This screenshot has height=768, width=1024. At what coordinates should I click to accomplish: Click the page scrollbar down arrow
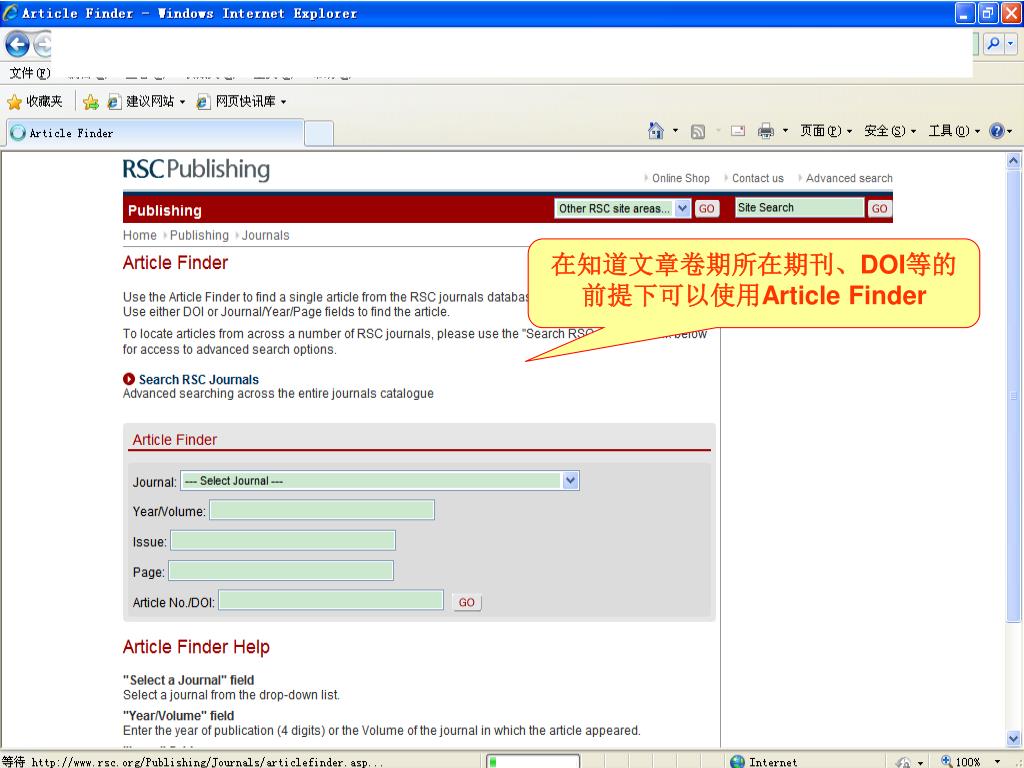(x=1013, y=739)
